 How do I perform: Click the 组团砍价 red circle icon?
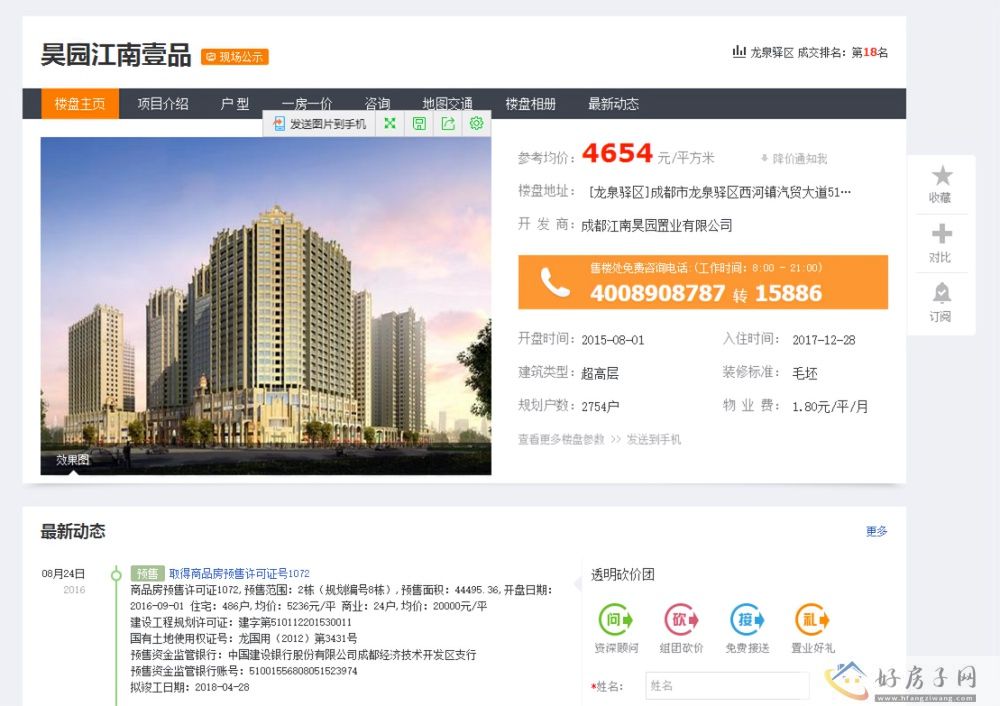coord(681,620)
